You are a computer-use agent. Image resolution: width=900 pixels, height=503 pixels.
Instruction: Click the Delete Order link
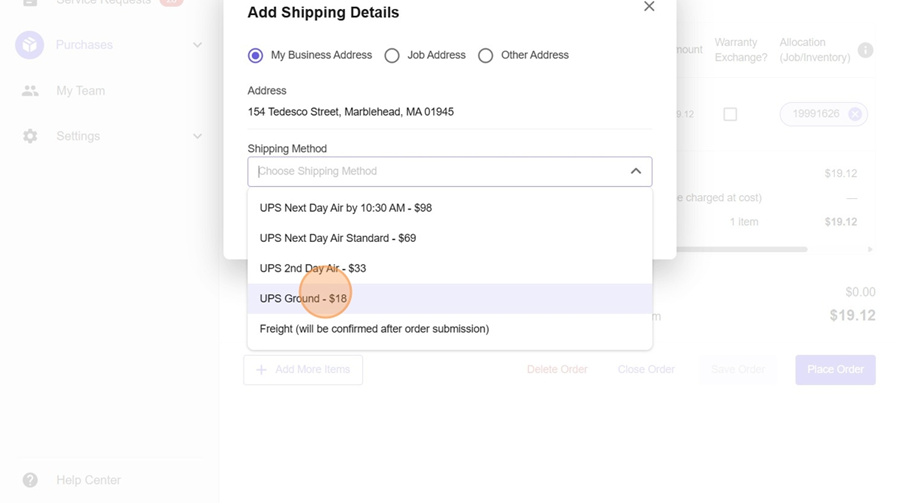click(x=557, y=370)
